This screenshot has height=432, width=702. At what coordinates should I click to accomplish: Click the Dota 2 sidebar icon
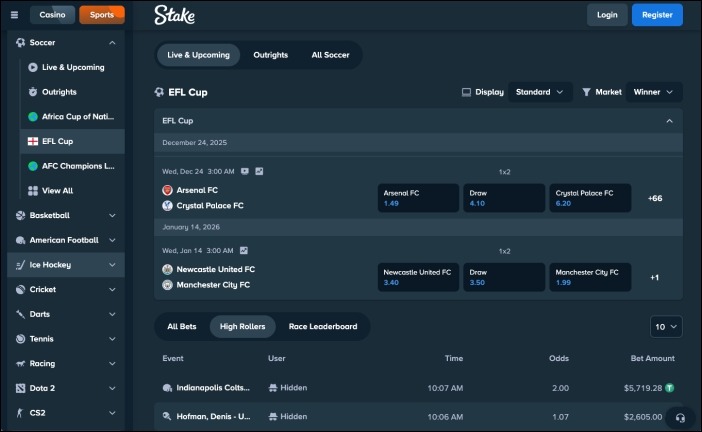[x=20, y=388]
